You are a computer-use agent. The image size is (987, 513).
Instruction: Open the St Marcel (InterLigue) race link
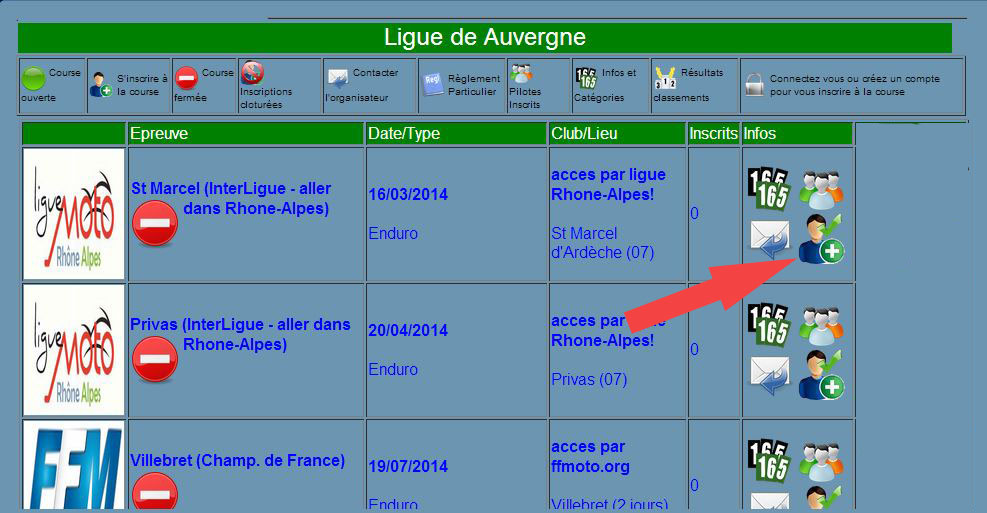(231, 198)
